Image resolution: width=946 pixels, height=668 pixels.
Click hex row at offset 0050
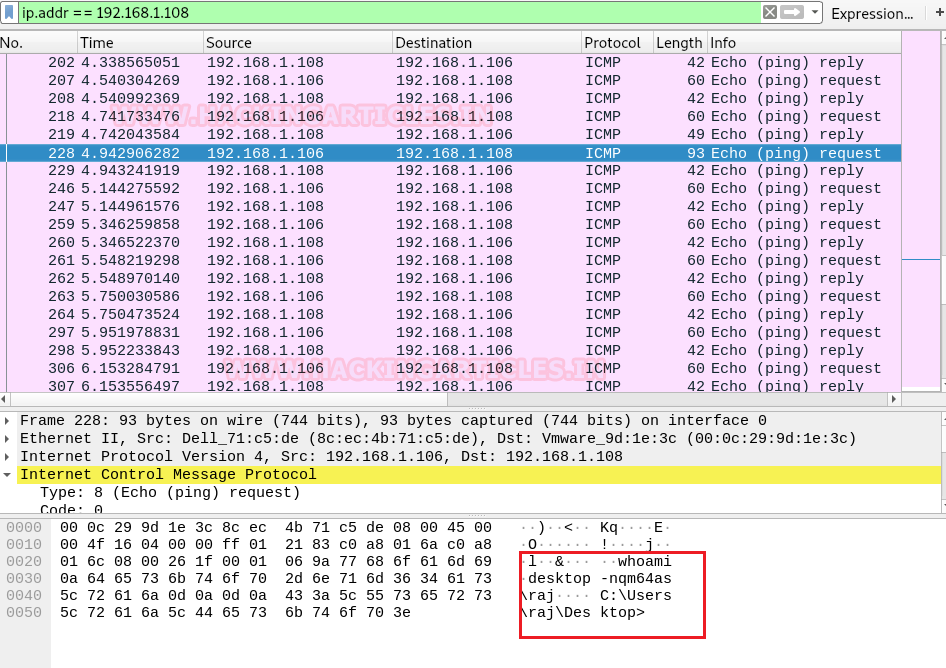click(x=235, y=612)
